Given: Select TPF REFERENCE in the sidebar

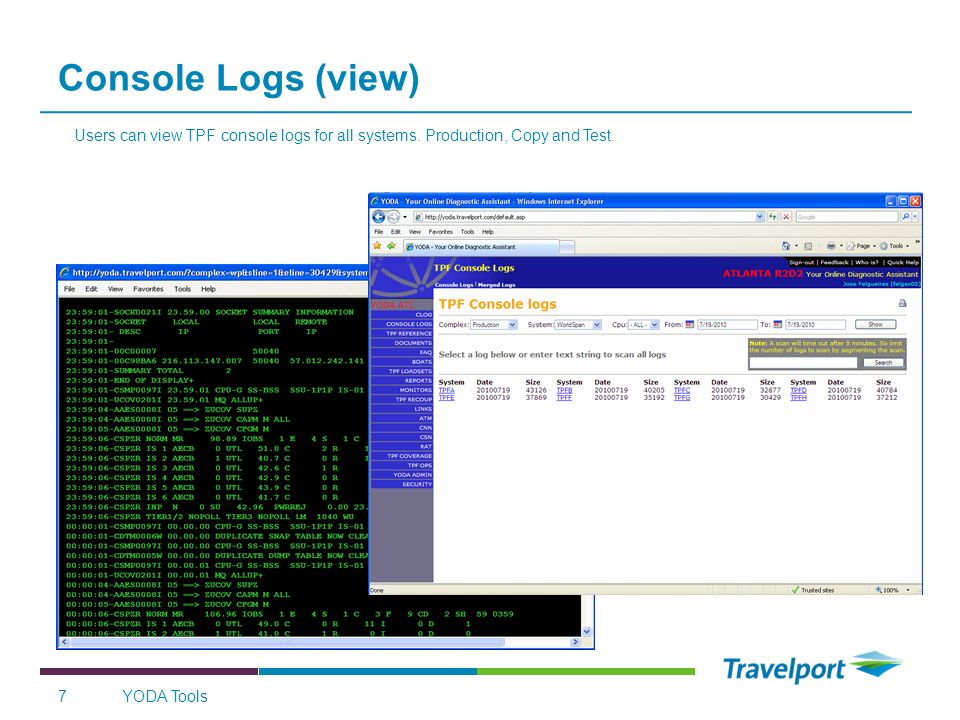Looking at the screenshot, I should (x=402, y=334).
